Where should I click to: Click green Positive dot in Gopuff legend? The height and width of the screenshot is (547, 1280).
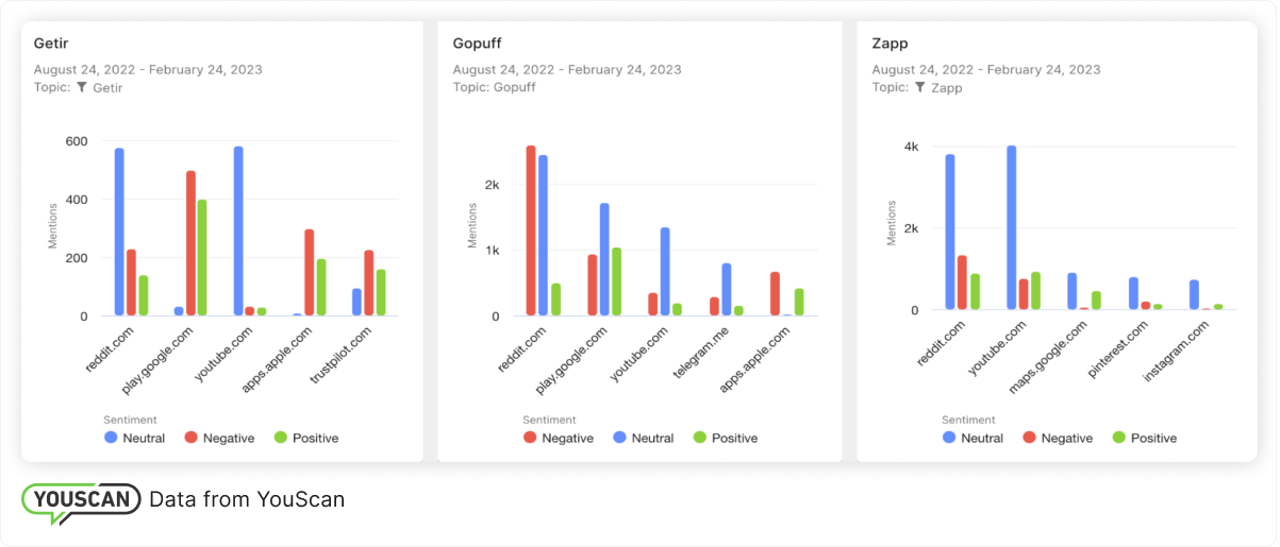pyautogui.click(x=700, y=438)
